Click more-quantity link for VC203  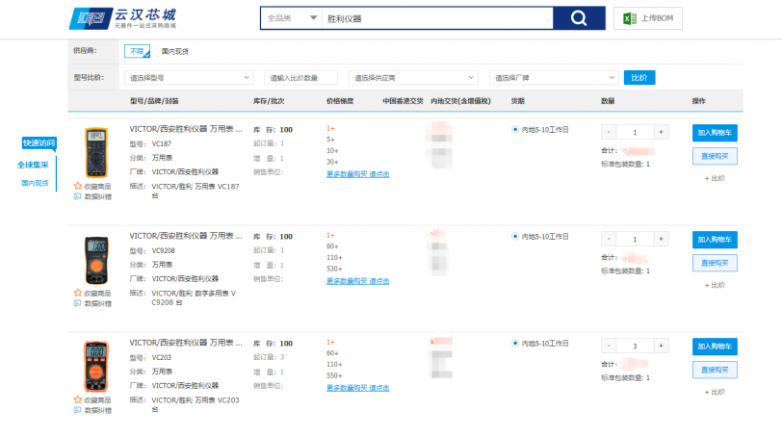tap(358, 388)
